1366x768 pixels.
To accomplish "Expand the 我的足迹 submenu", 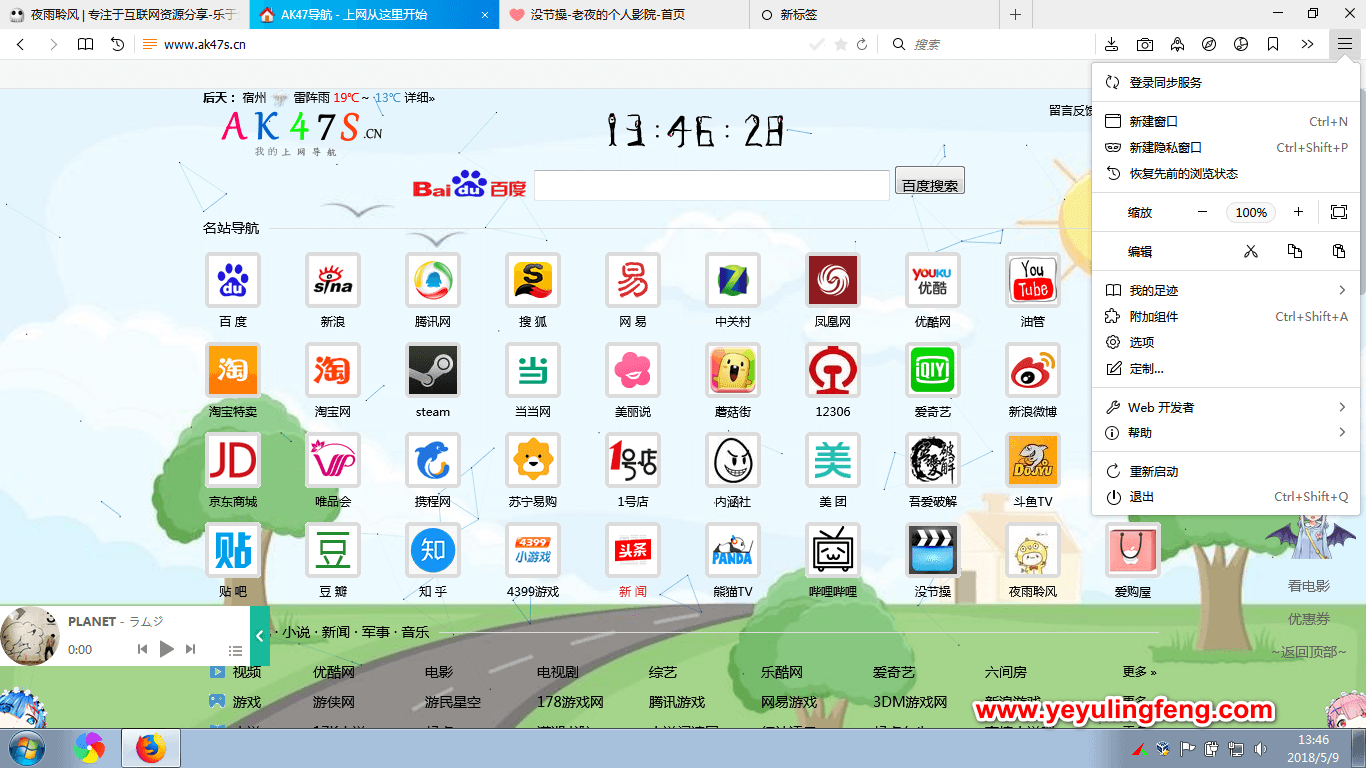I will [x=1226, y=290].
